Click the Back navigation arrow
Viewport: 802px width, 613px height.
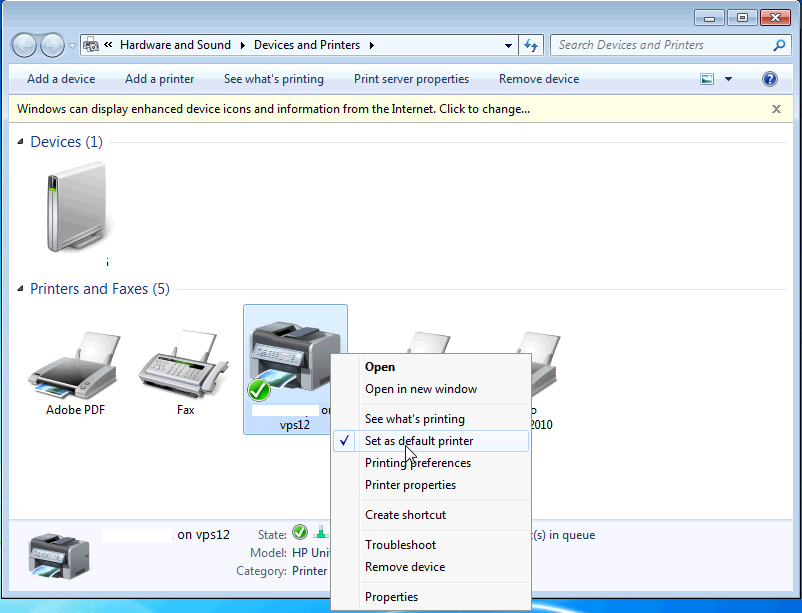pyautogui.click(x=23, y=45)
